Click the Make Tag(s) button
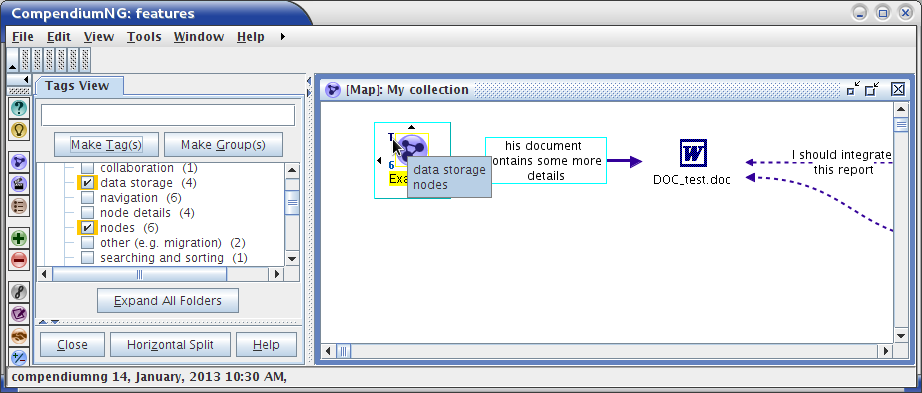This screenshot has width=922, height=393. click(106, 145)
